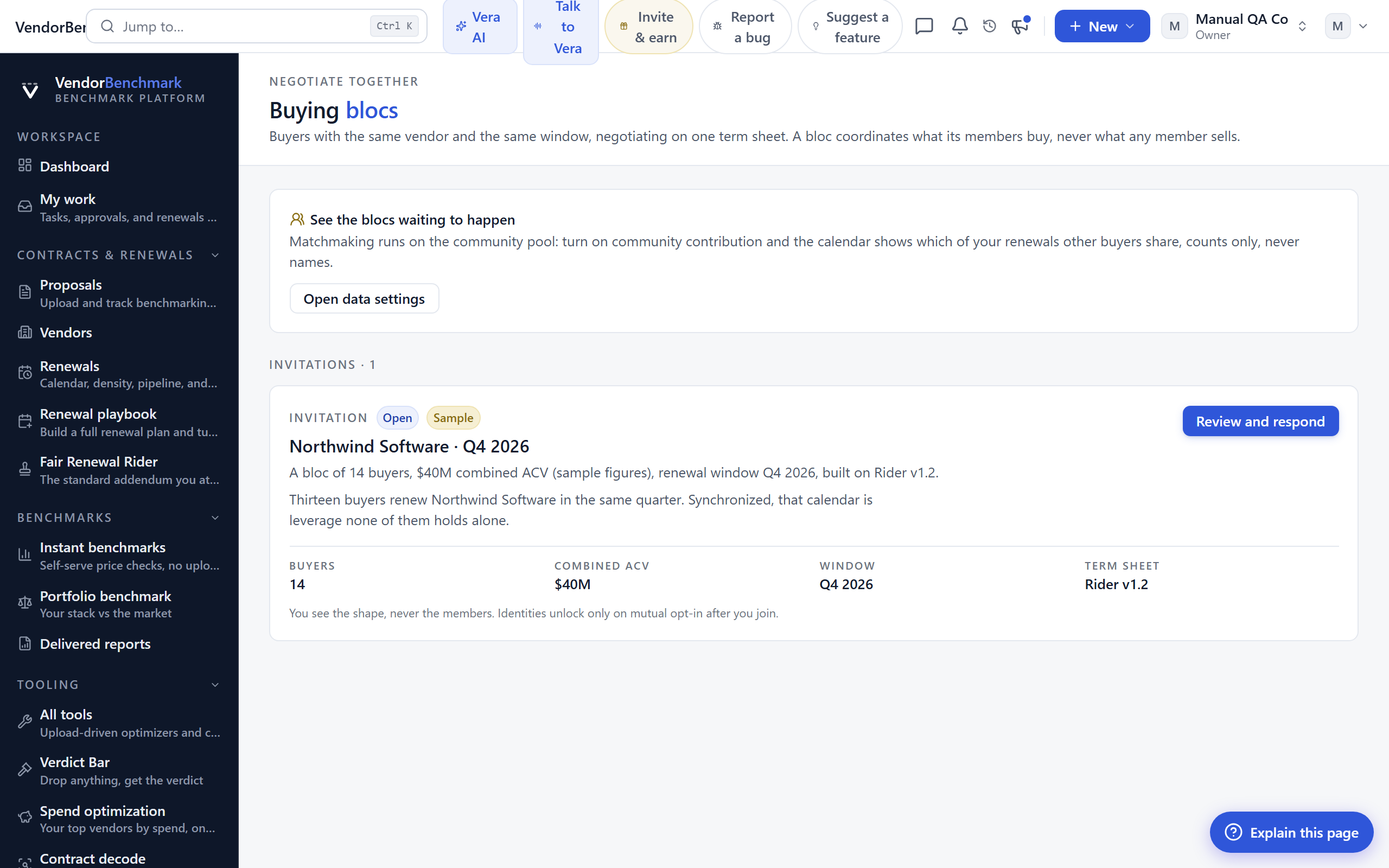Collapse the Benchmarks section
1389x868 pixels.
coord(215,518)
